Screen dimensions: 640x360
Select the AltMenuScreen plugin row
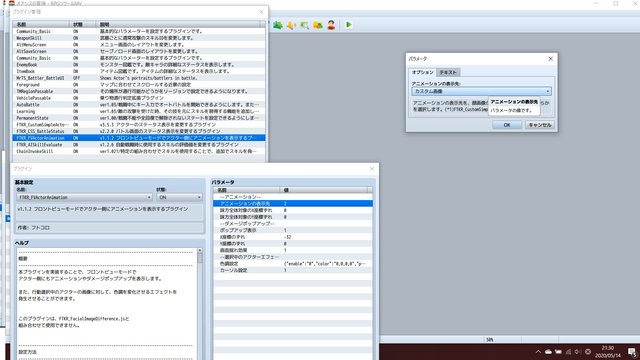tap(139, 44)
